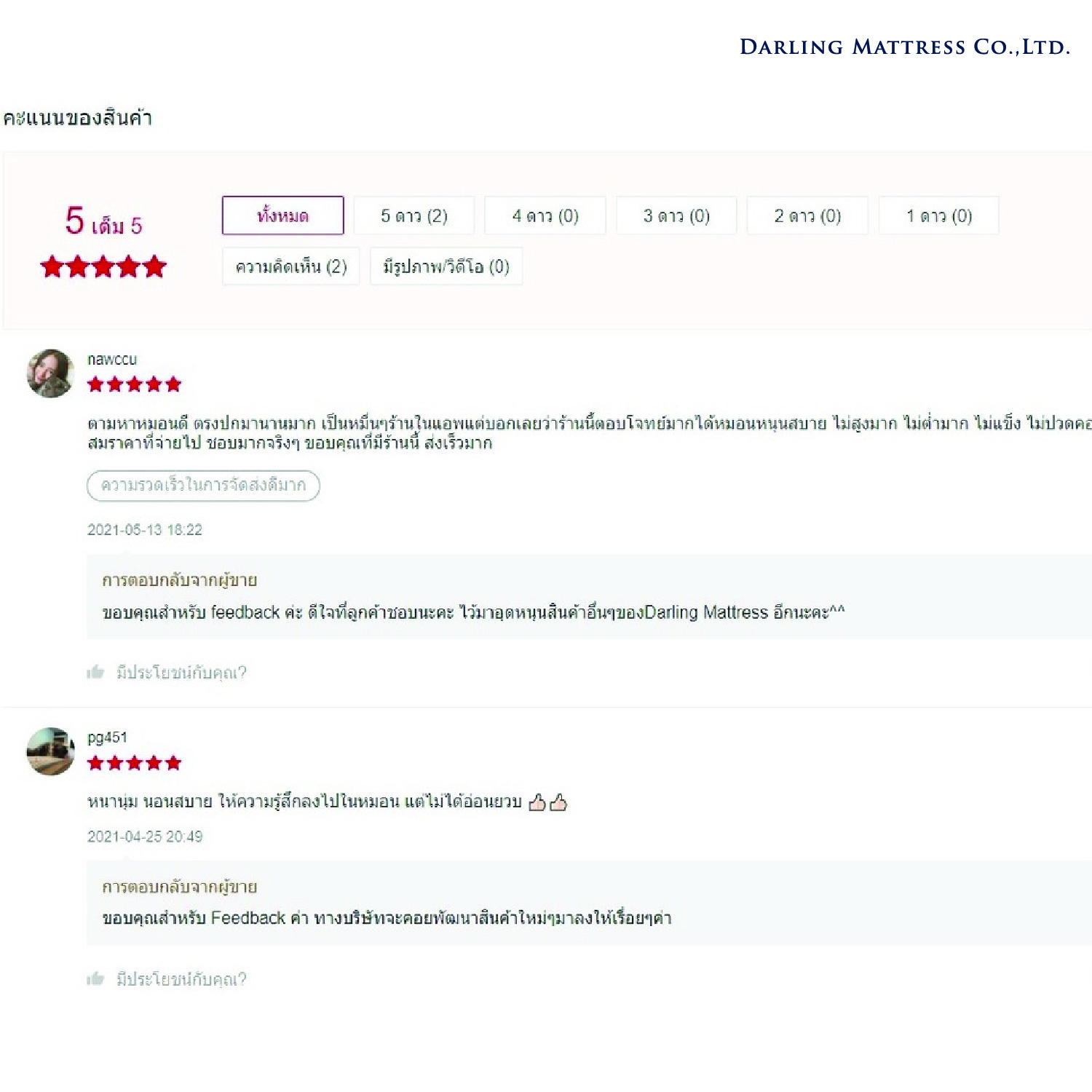Click the ความรวดเร็วในการจัดส่งดีมาก tag
The image size is (1092, 1092).
[x=203, y=486]
